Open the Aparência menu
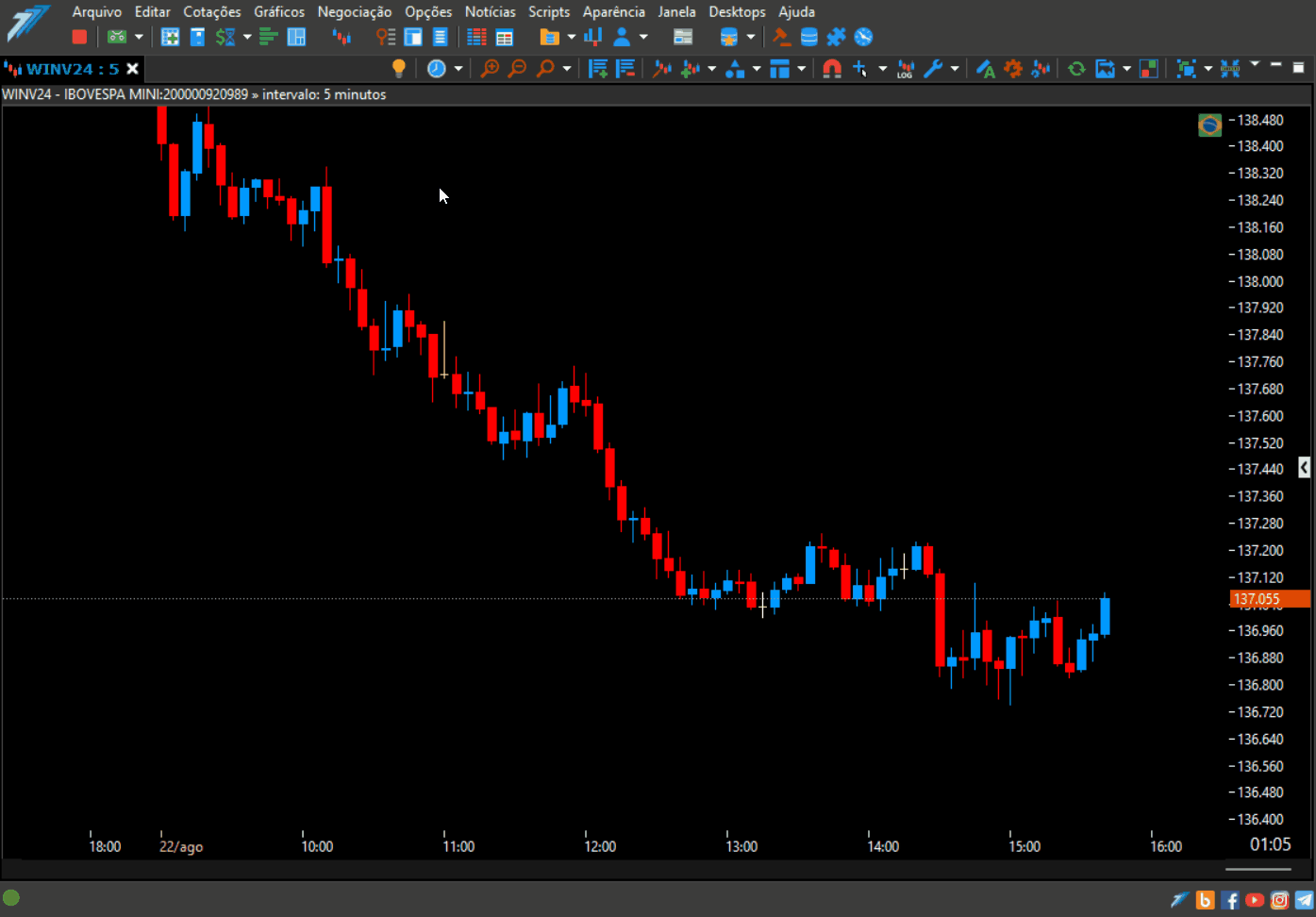Image resolution: width=1316 pixels, height=917 pixels. (614, 11)
